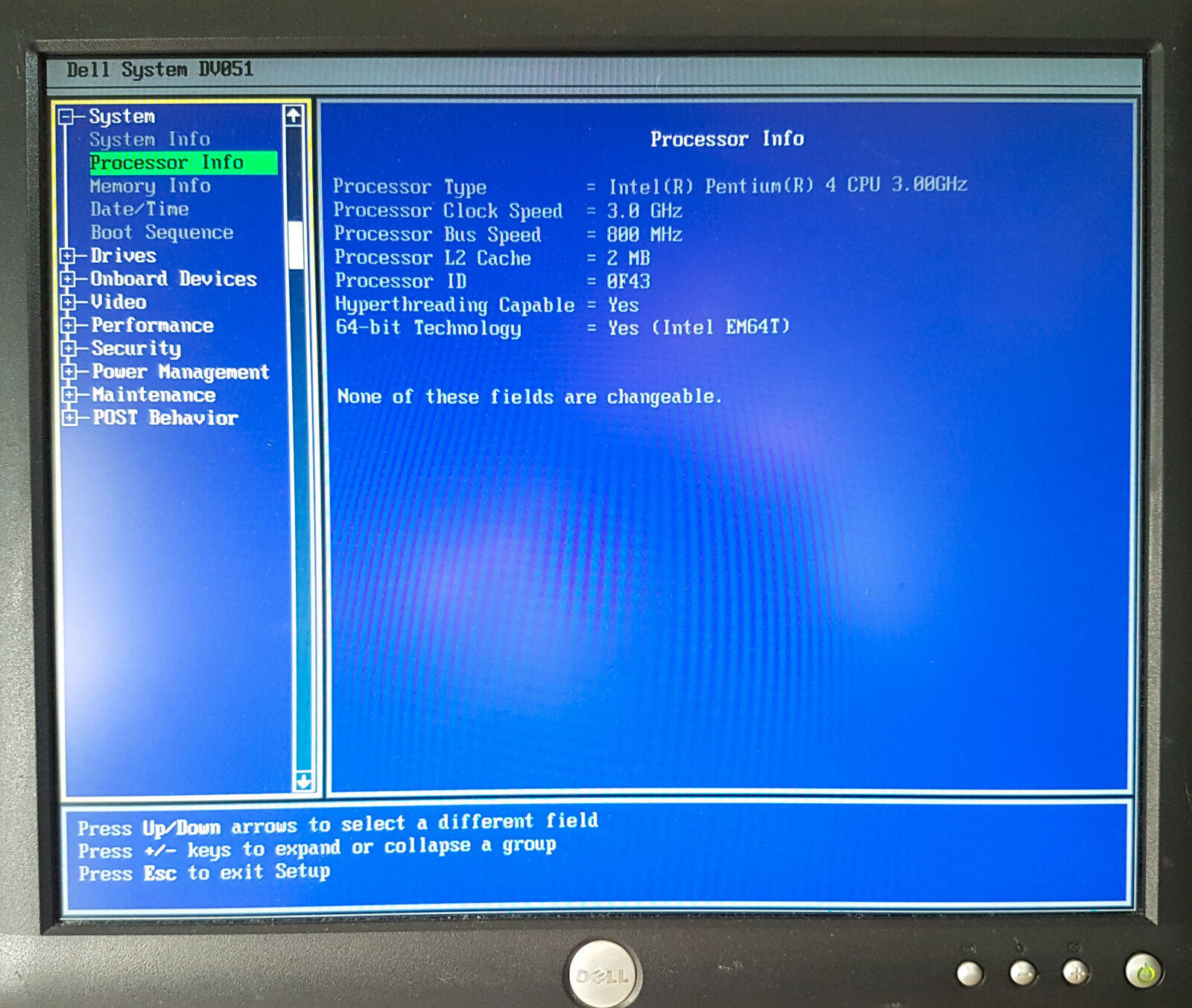The width and height of the screenshot is (1192, 1008).
Task: Click the 2 MB cache value
Action: [629, 259]
